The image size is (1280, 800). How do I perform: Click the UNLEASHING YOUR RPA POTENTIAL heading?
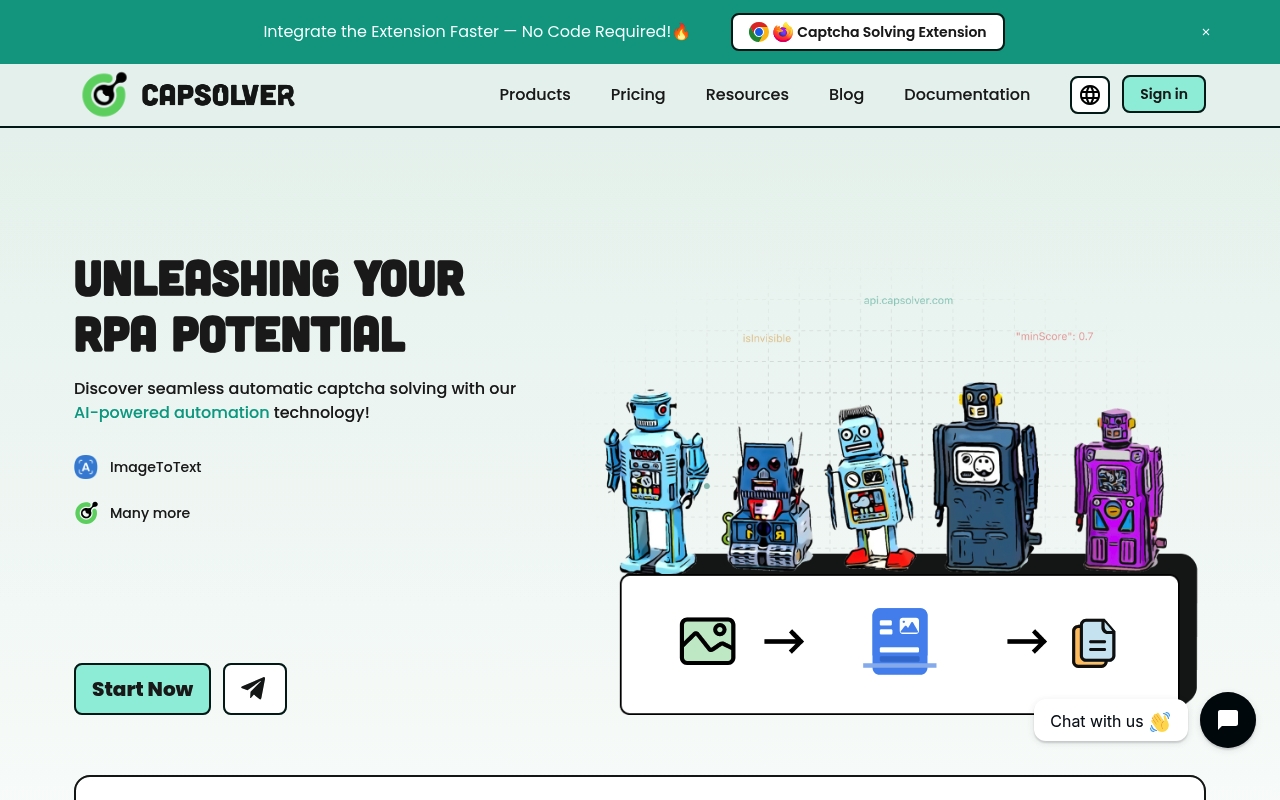pos(270,306)
